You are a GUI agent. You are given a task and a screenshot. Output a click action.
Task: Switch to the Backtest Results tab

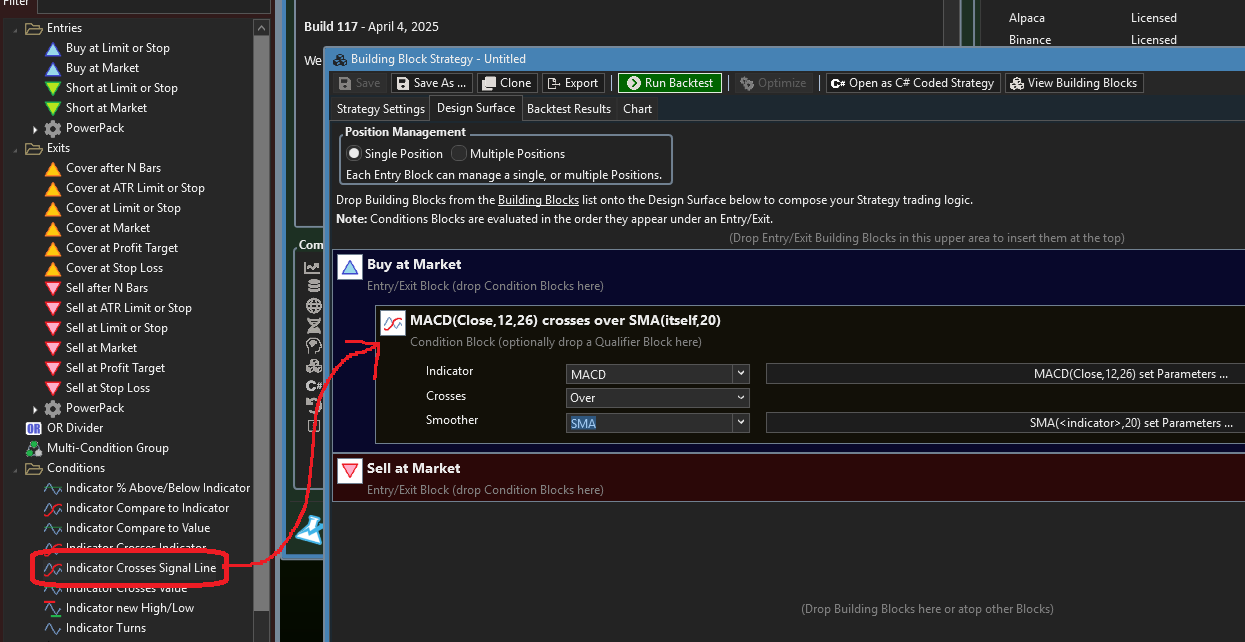coord(568,109)
